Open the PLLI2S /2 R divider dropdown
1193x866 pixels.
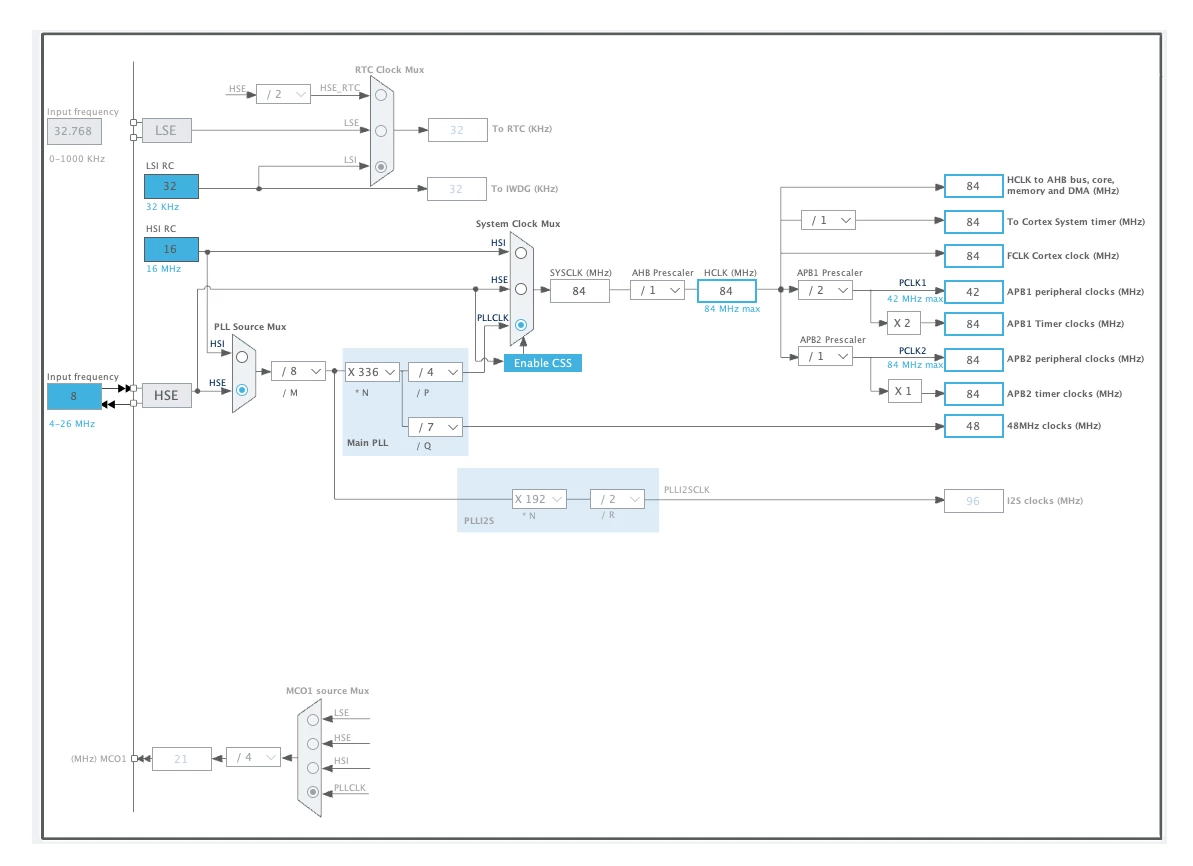(617, 499)
